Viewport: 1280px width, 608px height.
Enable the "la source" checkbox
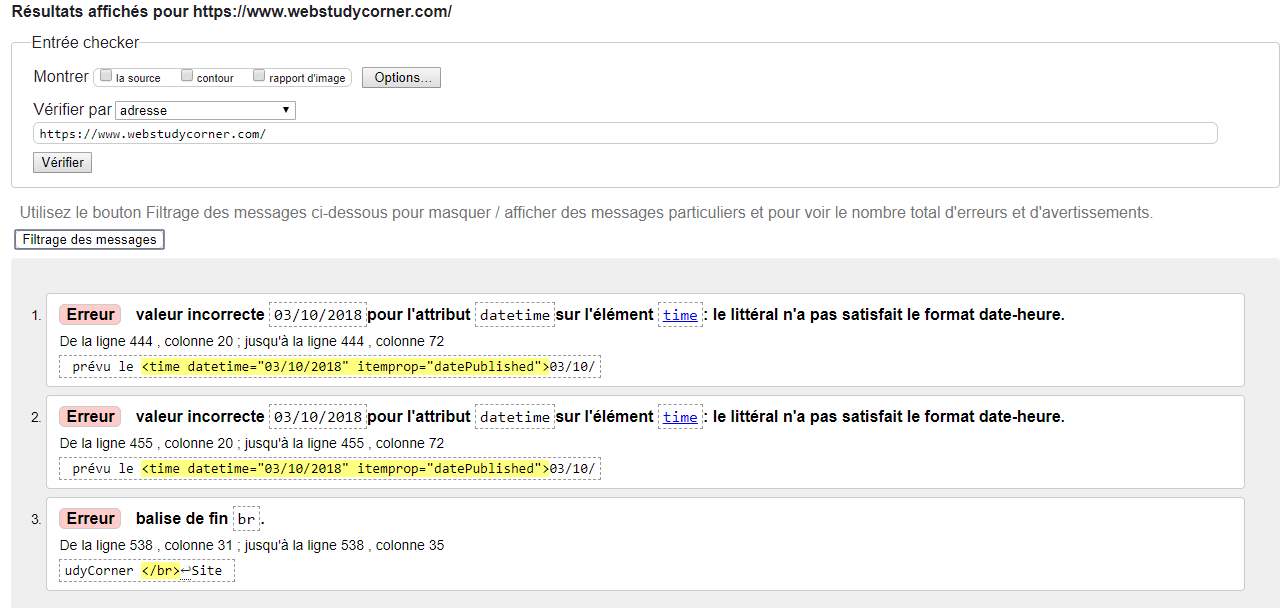[x=106, y=76]
